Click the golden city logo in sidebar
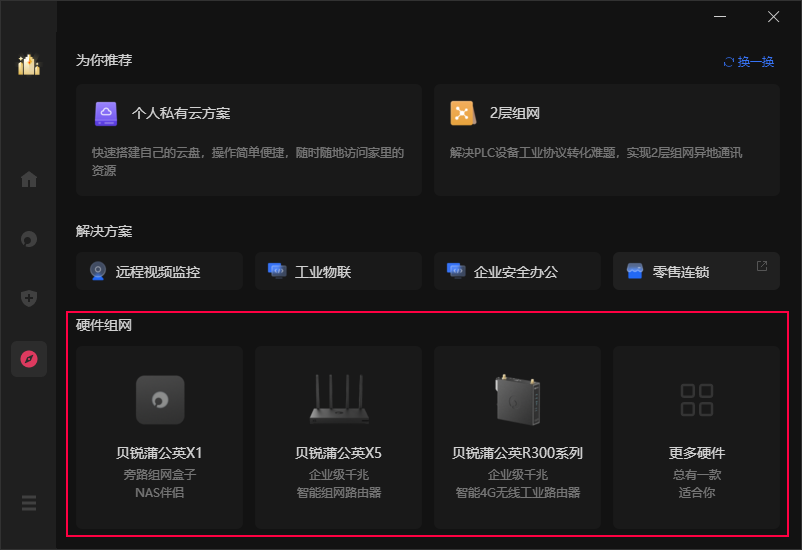802x550 pixels. [29, 64]
